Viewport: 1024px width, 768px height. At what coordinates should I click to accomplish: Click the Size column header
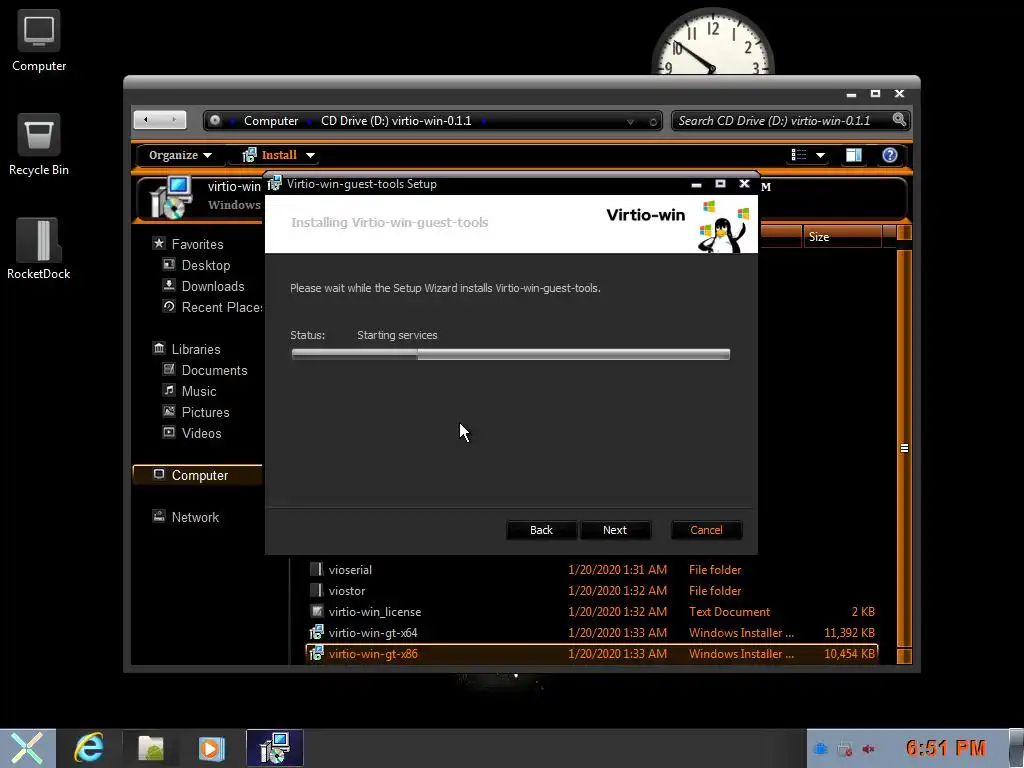tap(842, 236)
